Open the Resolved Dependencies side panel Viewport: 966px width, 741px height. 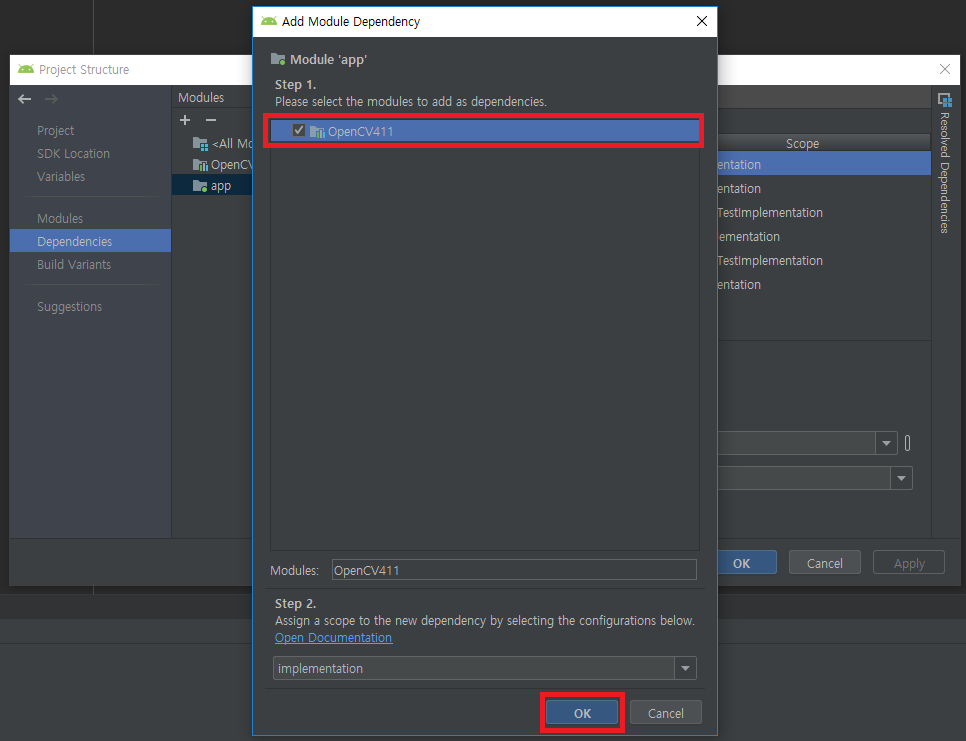(944, 163)
